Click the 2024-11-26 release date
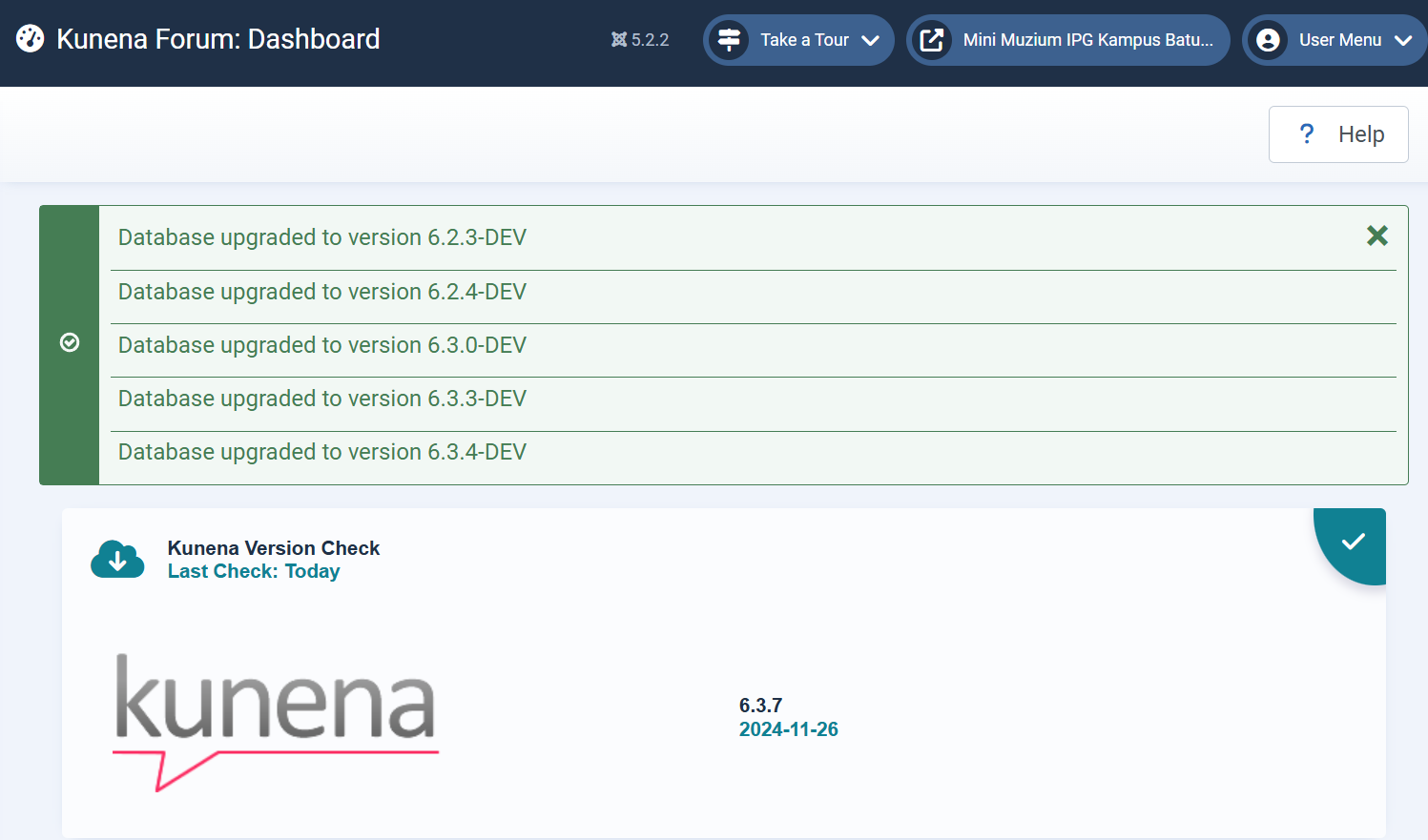The image size is (1428, 840). click(788, 729)
